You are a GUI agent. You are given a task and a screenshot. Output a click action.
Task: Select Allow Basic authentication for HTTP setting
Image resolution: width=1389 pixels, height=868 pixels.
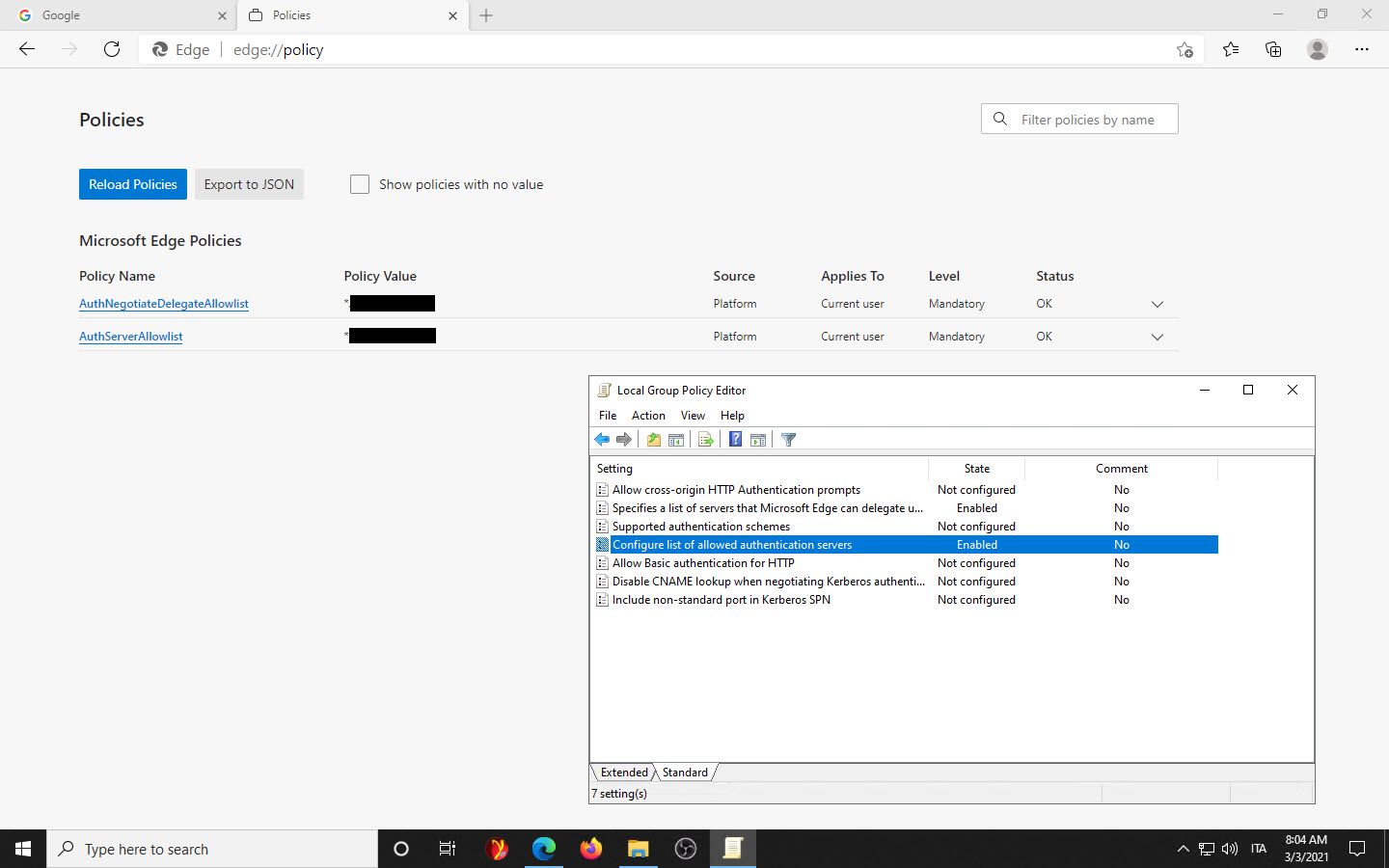[x=703, y=563]
